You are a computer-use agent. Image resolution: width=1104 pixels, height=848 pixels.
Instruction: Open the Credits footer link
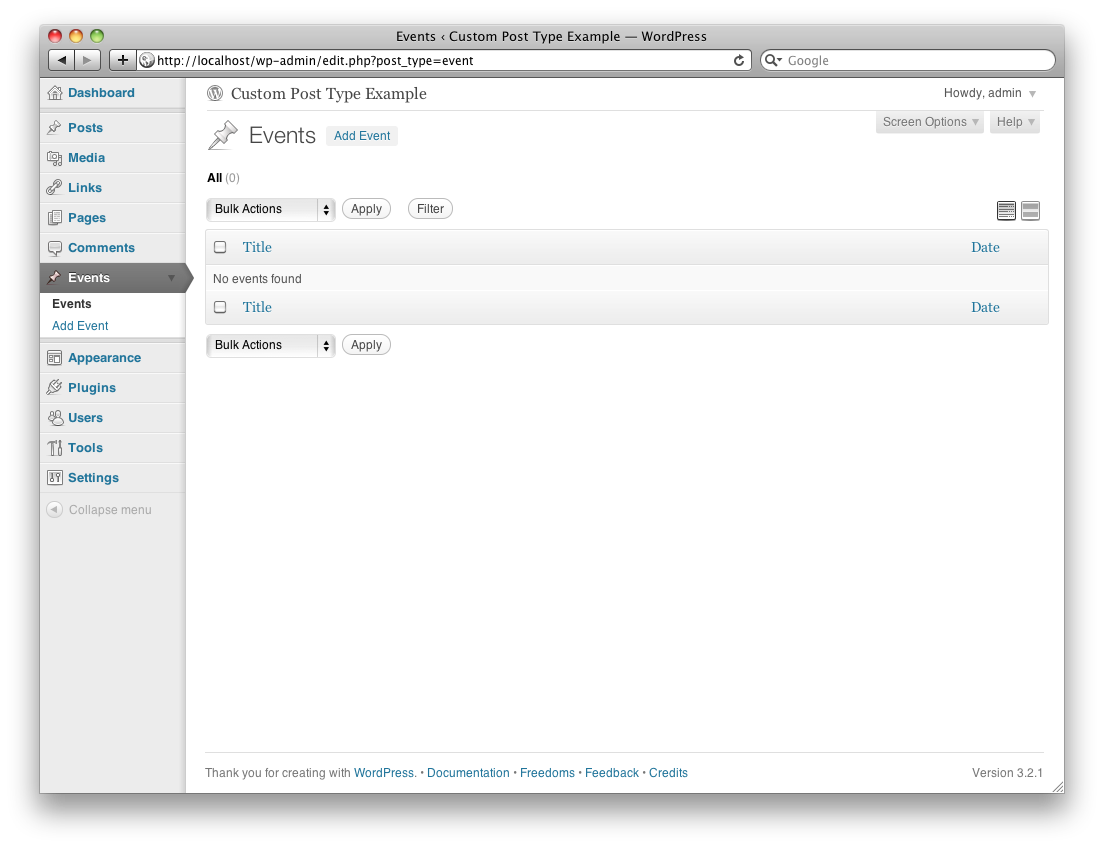668,773
